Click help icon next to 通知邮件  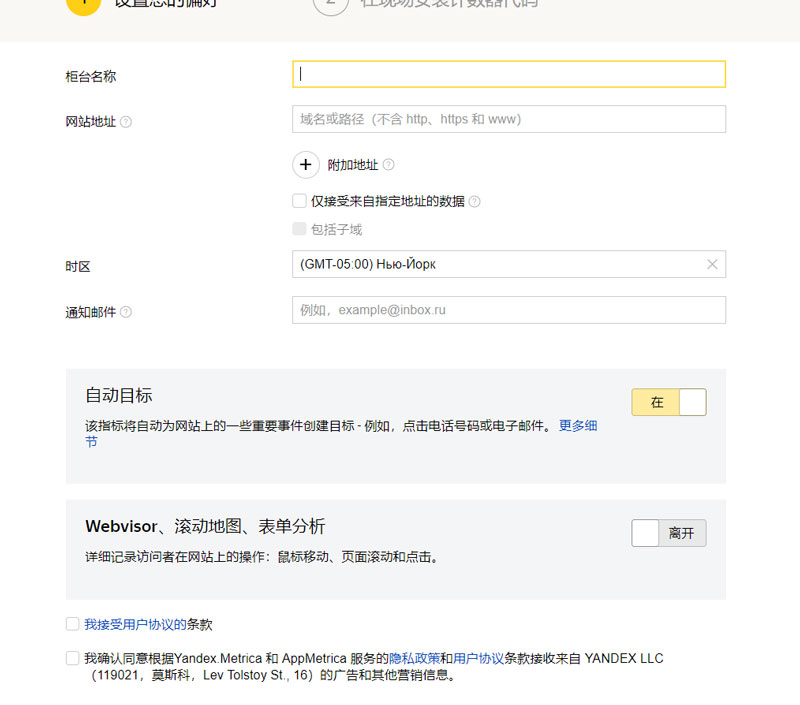point(126,312)
